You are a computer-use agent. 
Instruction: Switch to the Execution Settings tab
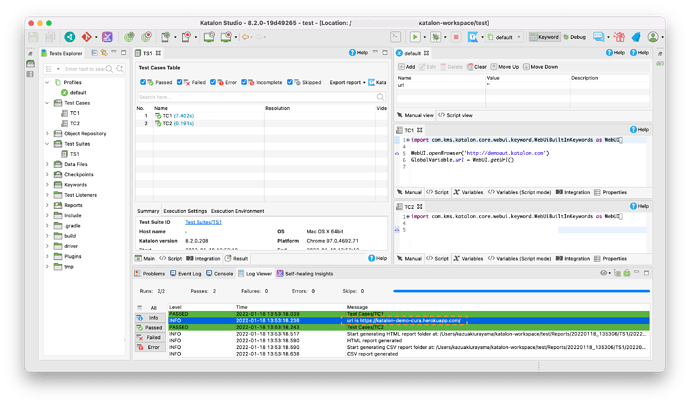point(185,211)
